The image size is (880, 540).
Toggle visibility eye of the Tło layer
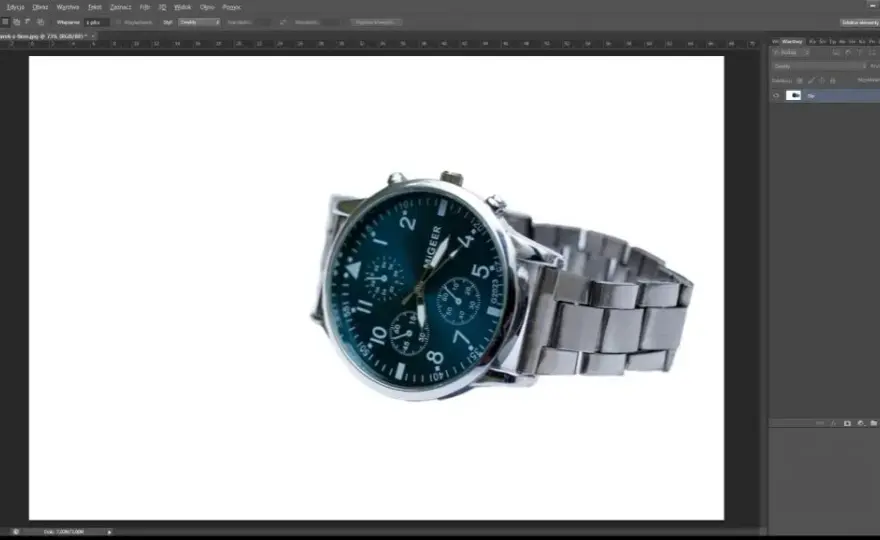click(x=777, y=95)
